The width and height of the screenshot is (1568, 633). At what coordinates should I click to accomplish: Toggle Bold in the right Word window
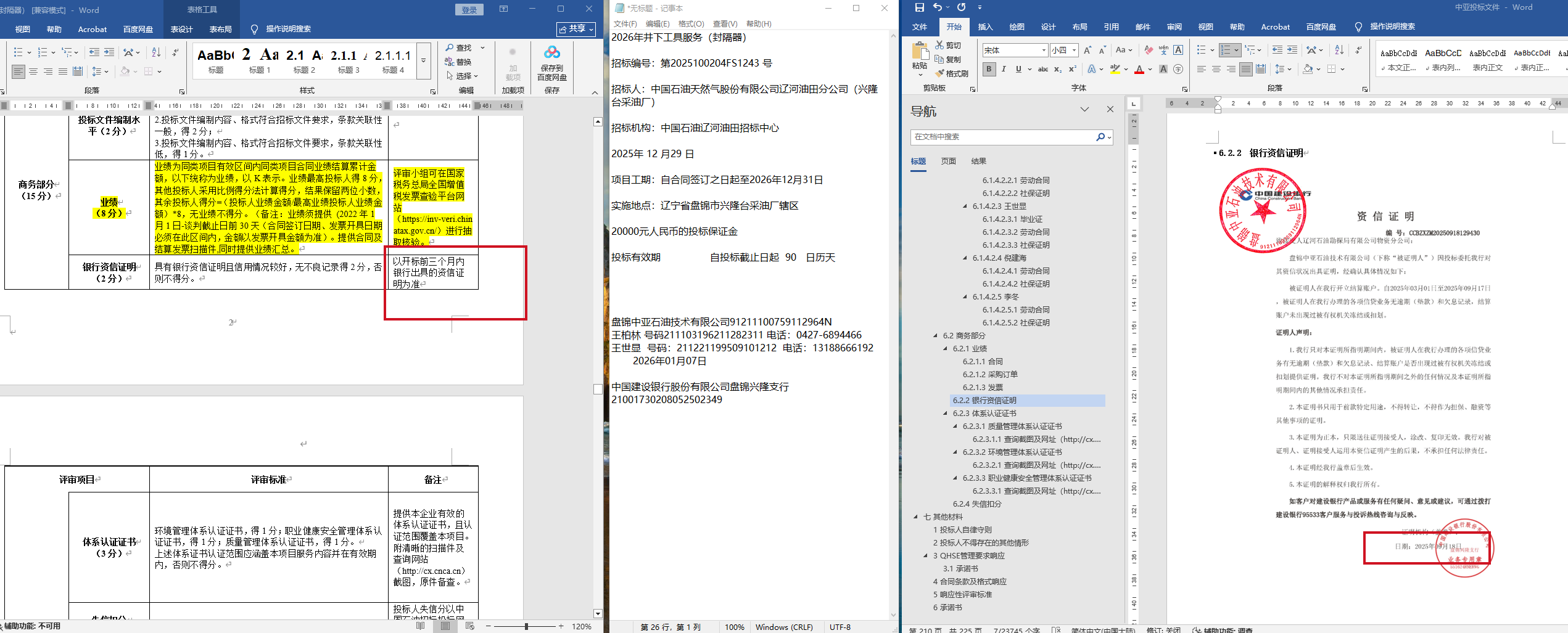(989, 69)
